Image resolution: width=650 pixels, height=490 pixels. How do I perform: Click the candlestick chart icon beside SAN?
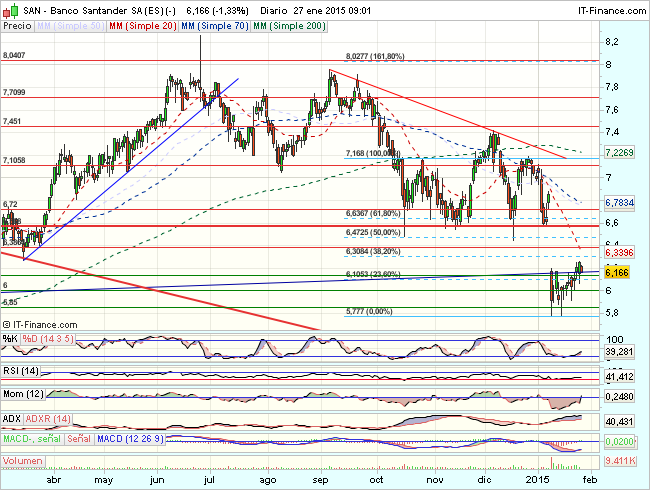8,8
